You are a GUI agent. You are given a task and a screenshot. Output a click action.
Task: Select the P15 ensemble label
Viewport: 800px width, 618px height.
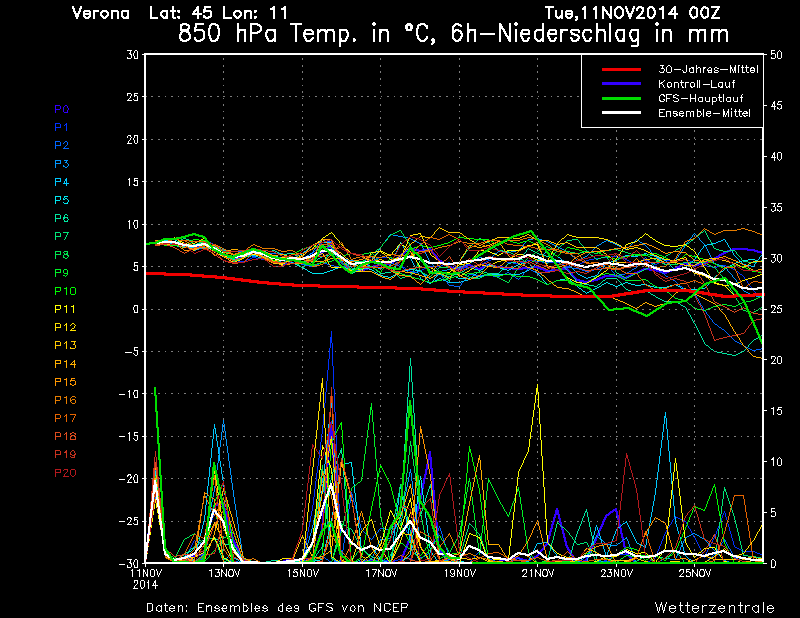[x=65, y=382]
